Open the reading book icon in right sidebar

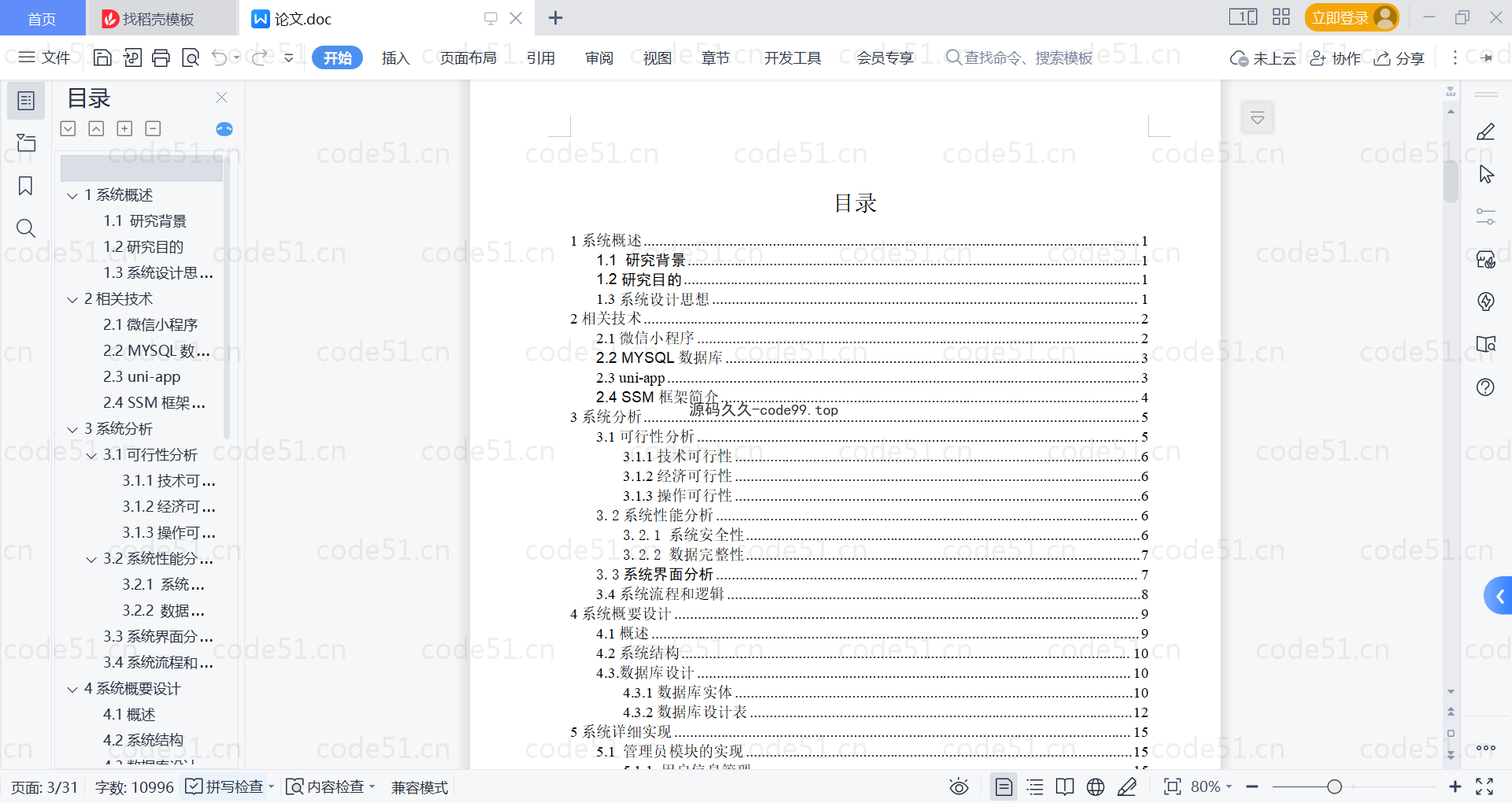(x=1486, y=344)
